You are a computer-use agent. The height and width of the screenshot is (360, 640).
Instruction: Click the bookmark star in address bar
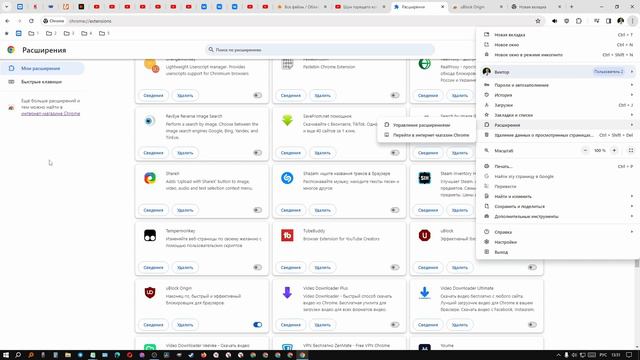point(538,21)
